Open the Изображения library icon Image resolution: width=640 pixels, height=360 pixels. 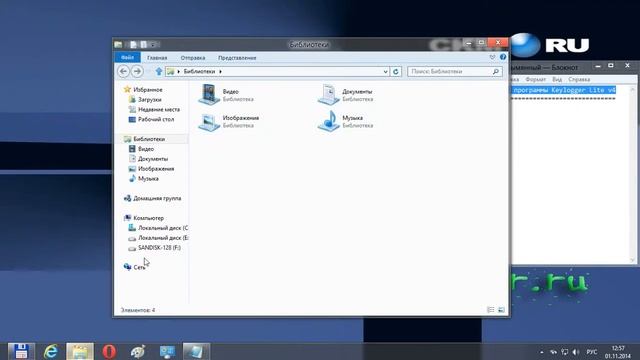[x=209, y=121]
